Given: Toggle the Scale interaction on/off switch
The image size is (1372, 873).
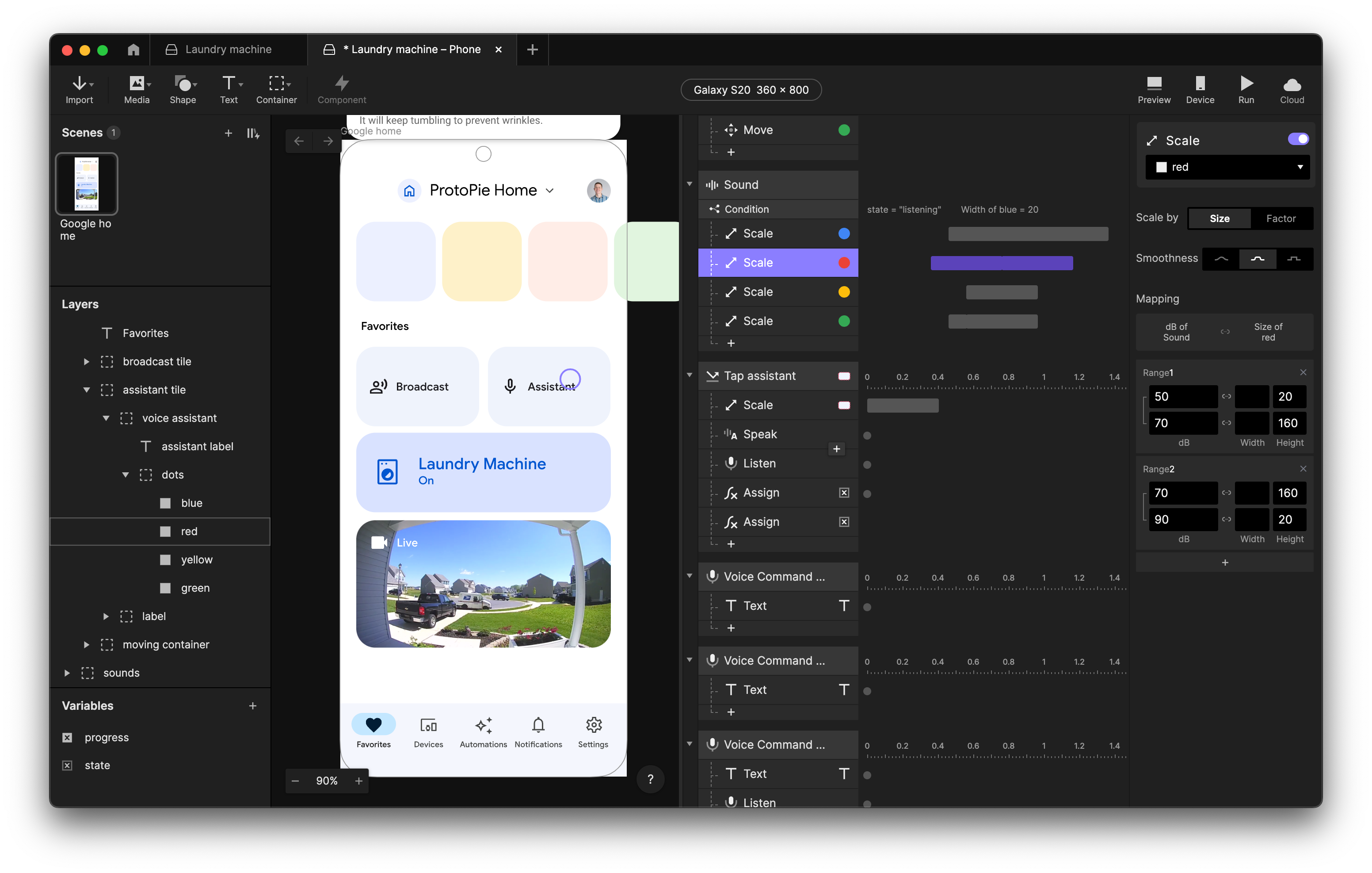Looking at the screenshot, I should [1298, 139].
